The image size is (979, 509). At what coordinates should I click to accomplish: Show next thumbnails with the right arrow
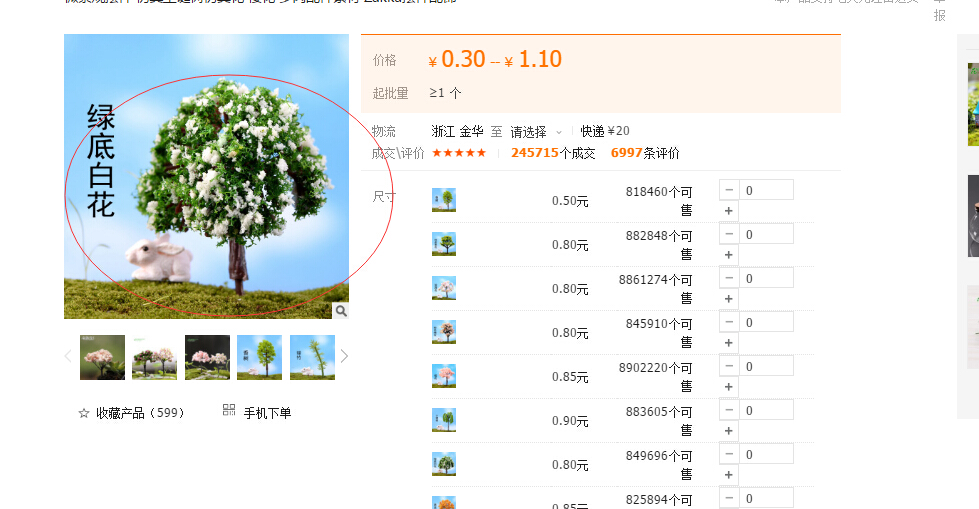pyautogui.click(x=344, y=357)
